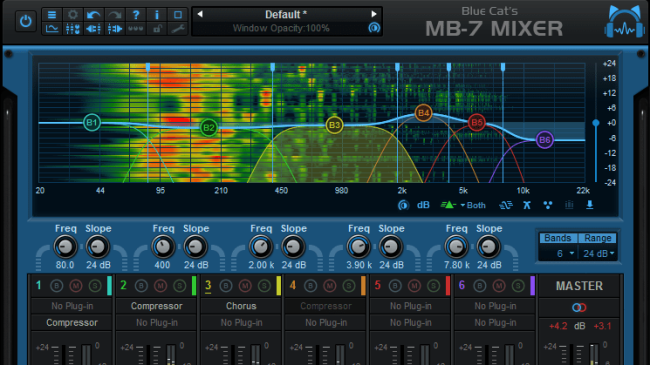Mute band 5 with its M button

point(414,286)
